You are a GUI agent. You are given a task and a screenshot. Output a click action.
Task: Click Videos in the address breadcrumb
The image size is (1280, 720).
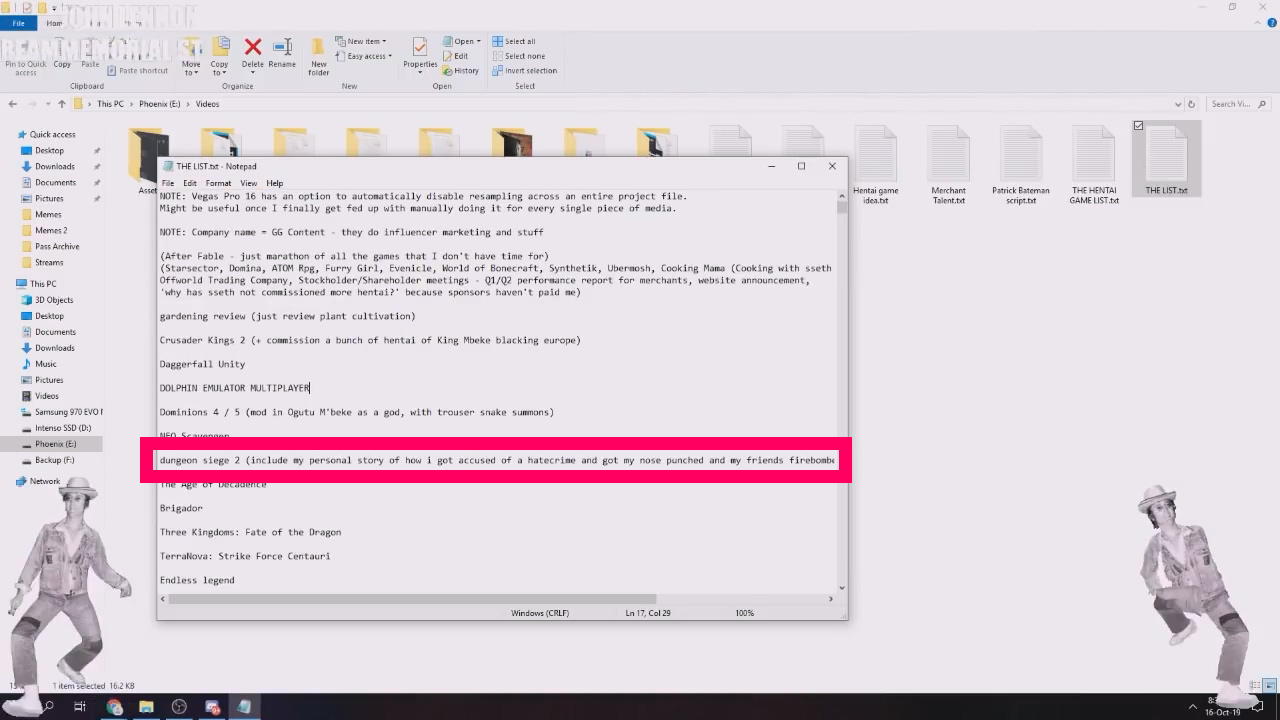pos(207,104)
